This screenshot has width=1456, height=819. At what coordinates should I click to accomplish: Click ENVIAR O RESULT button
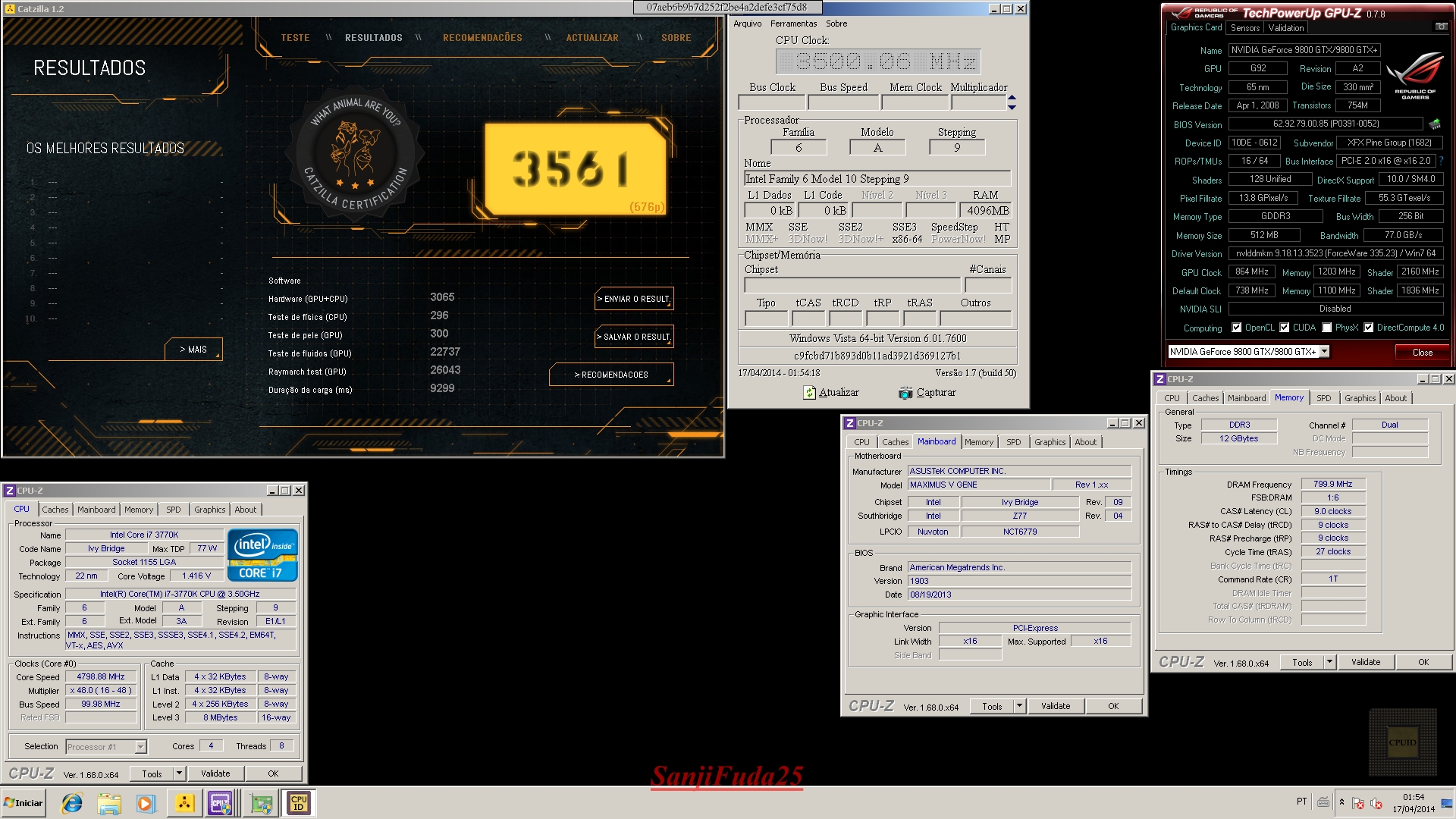(634, 299)
